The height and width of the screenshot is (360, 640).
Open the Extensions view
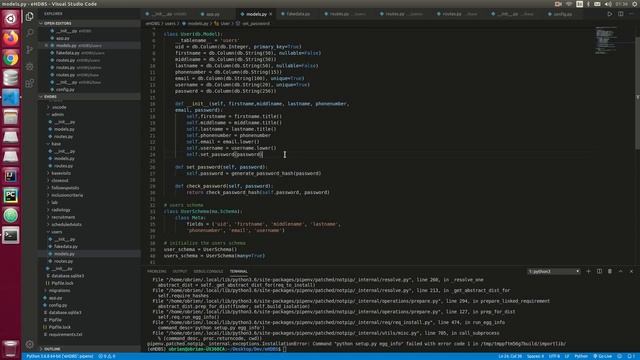pos(29,83)
